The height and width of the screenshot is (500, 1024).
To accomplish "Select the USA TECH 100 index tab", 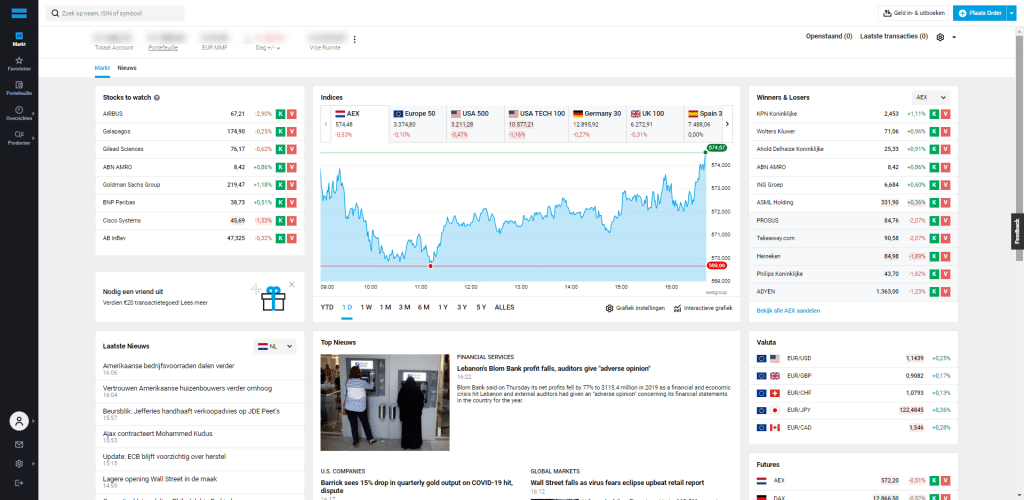I will coord(537,123).
